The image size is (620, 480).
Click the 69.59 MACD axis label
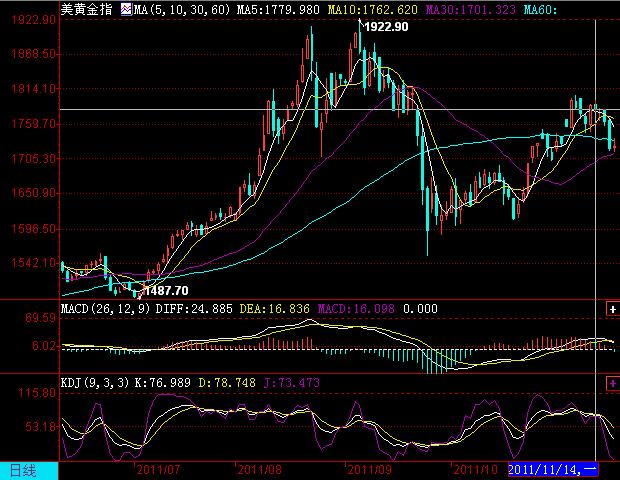41,318
